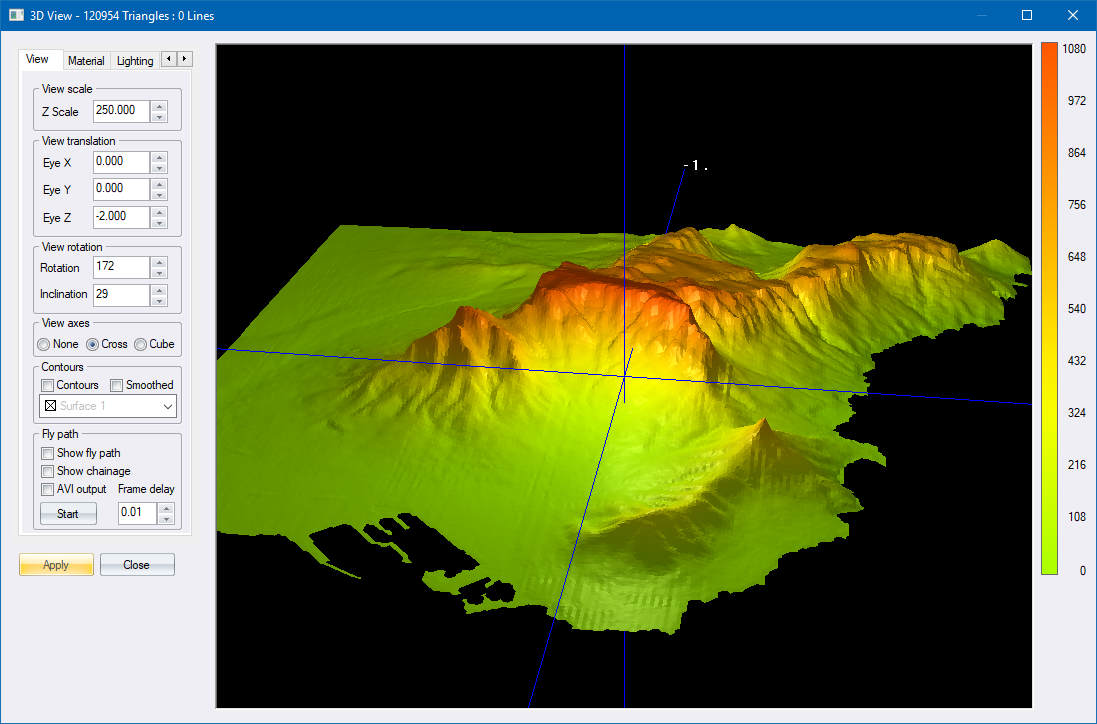Increase Z Scale using the up spinner
Image resolution: width=1097 pixels, height=724 pixels.
[x=158, y=106]
